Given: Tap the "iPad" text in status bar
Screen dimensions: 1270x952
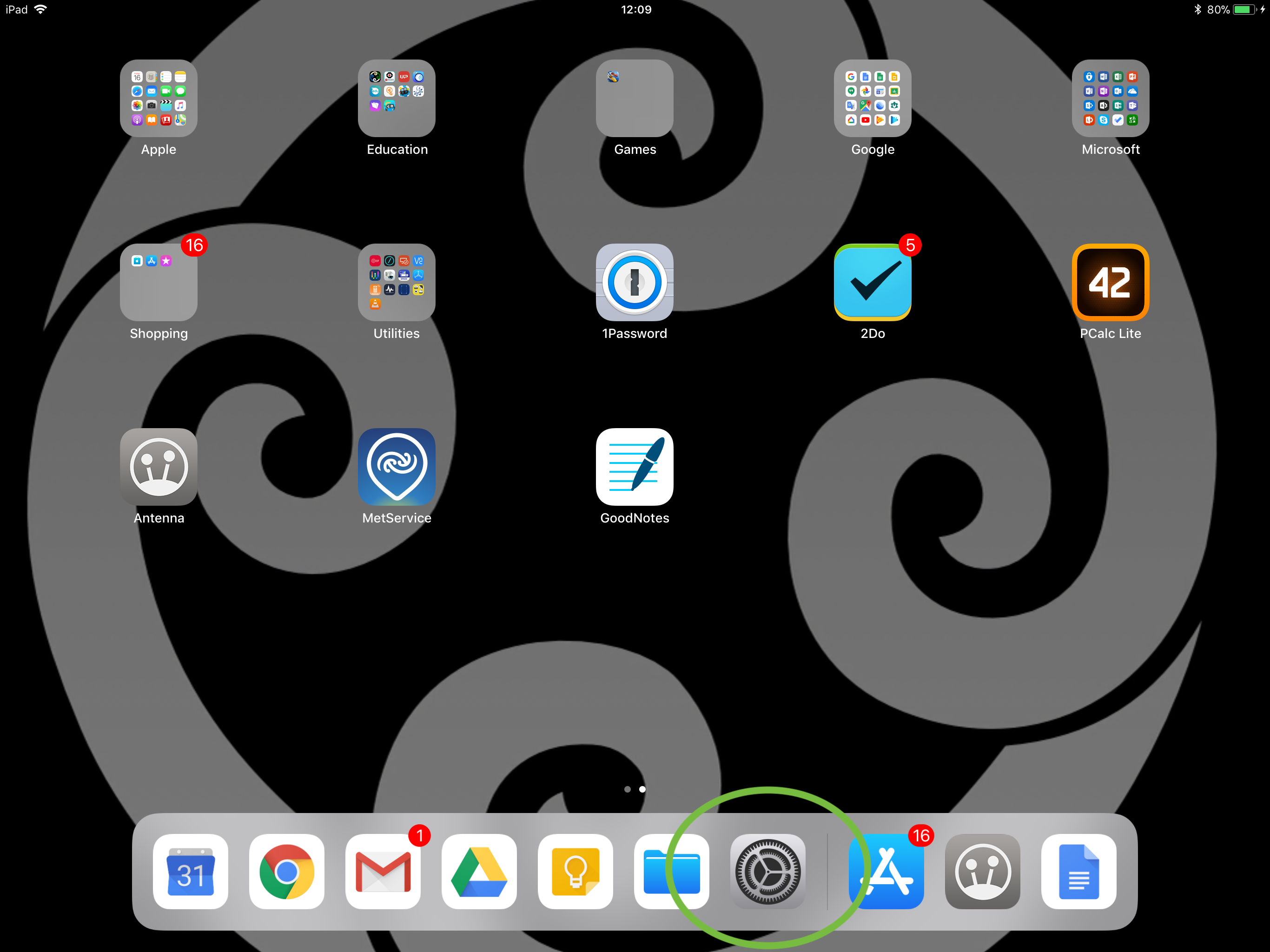Looking at the screenshot, I should (x=17, y=10).
